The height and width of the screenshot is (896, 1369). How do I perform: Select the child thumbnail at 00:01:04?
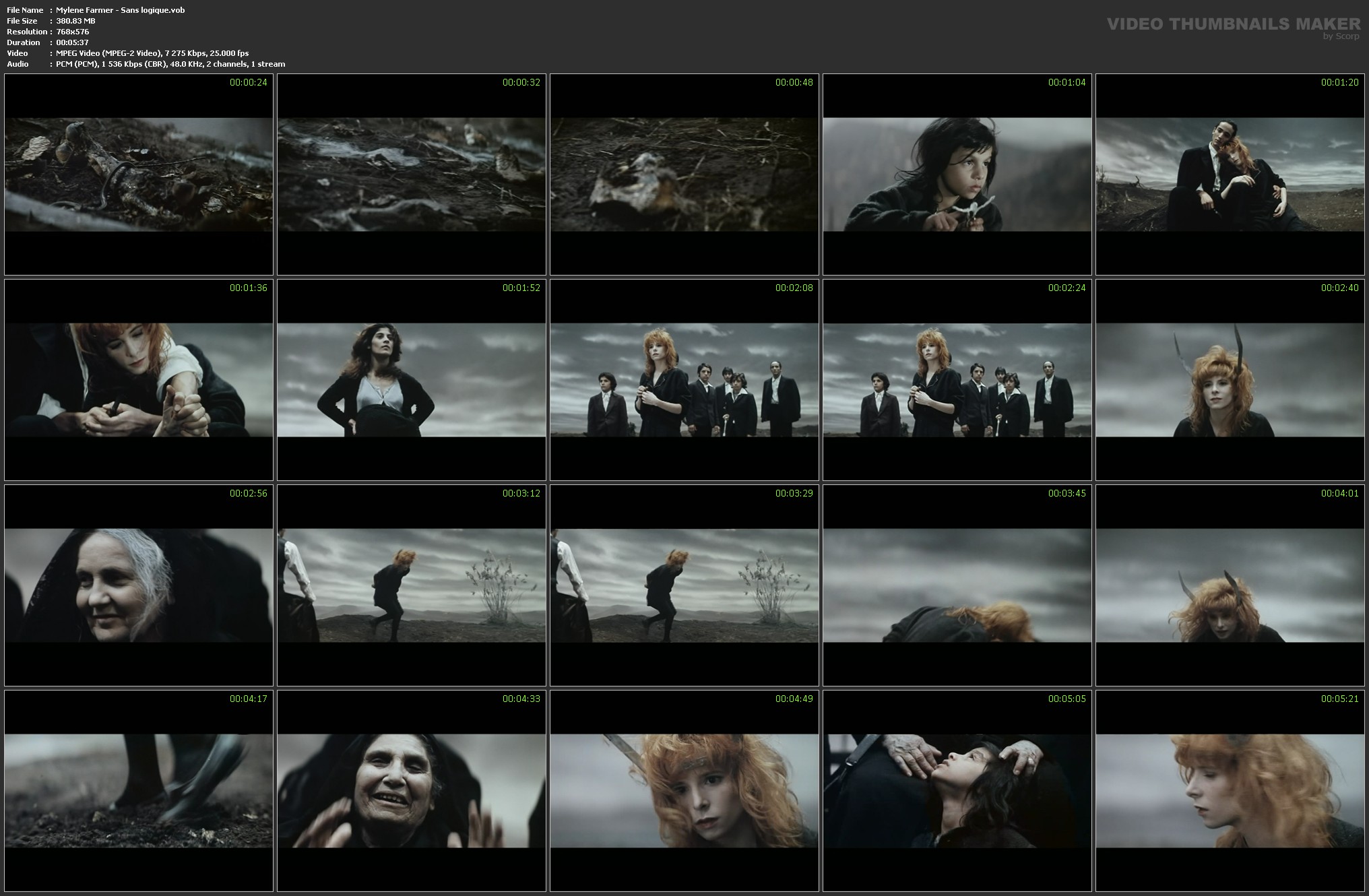[x=957, y=174]
